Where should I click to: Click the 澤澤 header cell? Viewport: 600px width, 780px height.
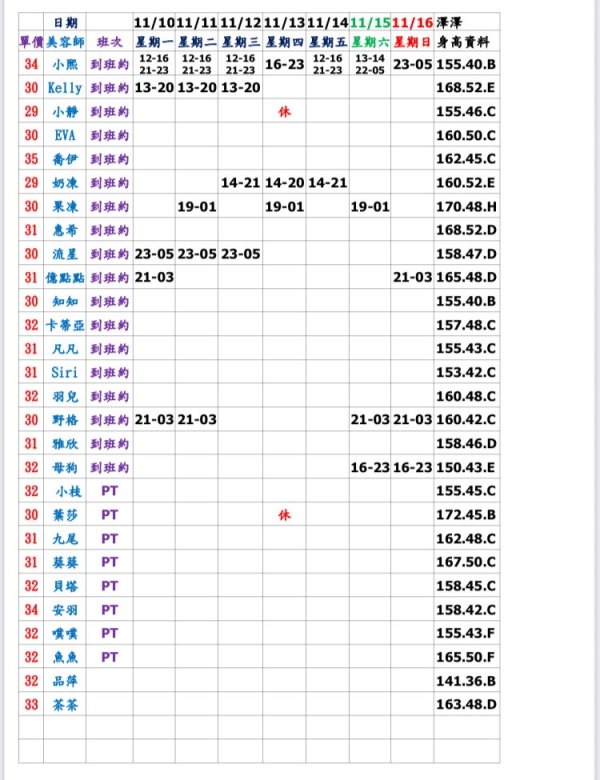pyautogui.click(x=450, y=21)
